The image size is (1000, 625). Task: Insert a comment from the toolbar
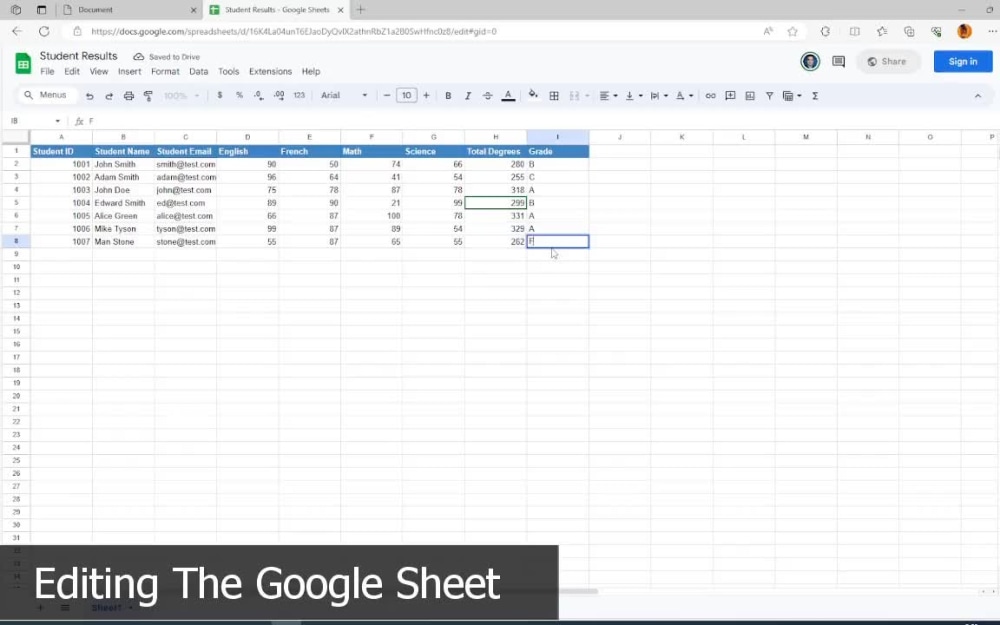tap(730, 95)
